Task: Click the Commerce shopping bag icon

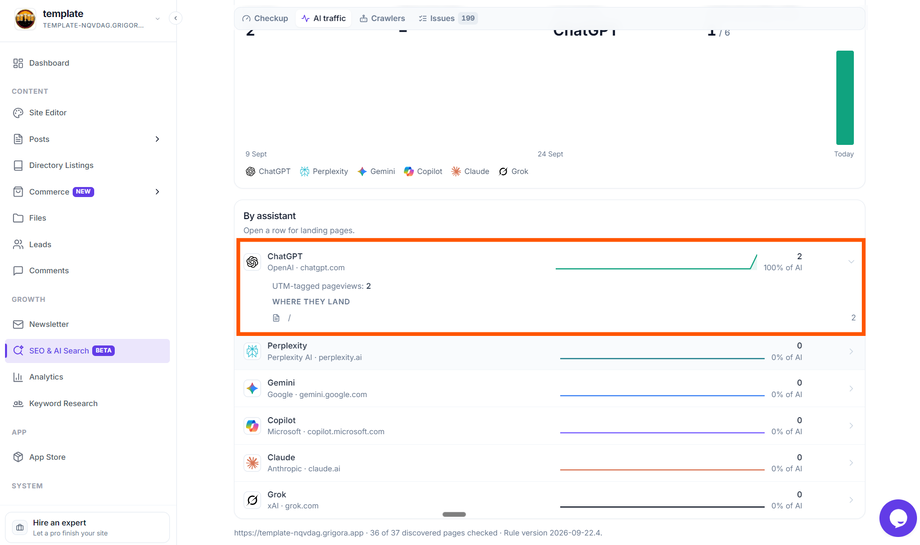Action: tap(18, 192)
